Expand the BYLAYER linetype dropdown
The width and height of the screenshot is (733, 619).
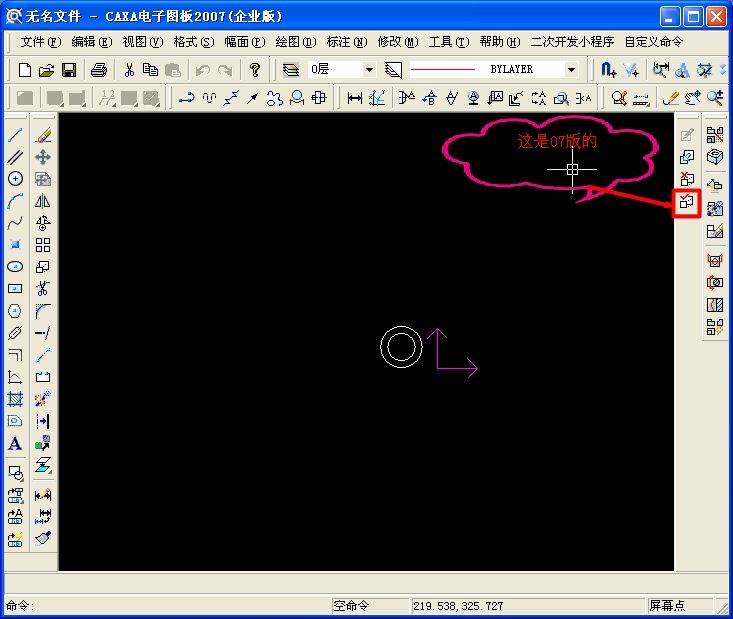571,70
